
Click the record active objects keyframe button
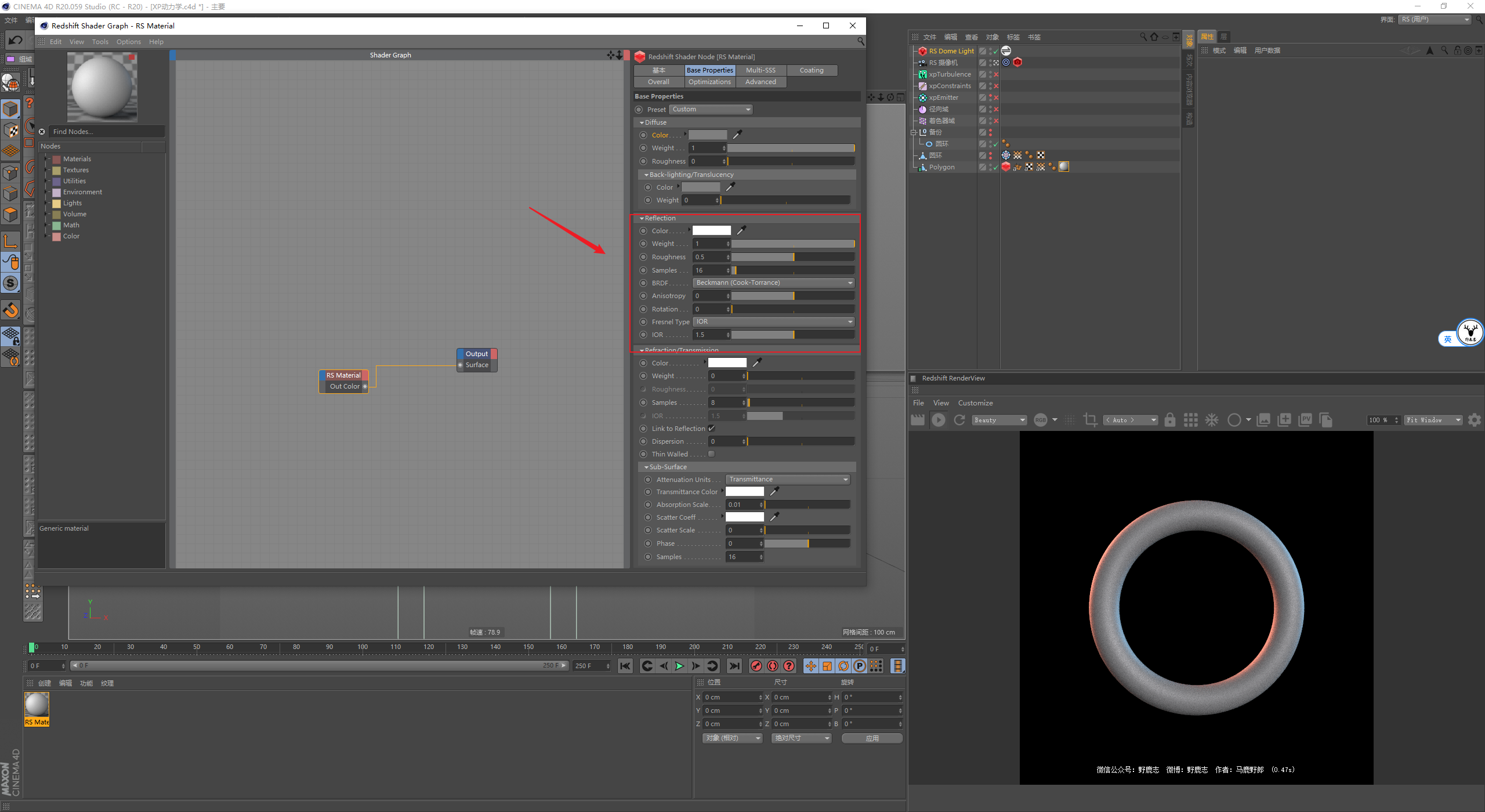coord(756,666)
